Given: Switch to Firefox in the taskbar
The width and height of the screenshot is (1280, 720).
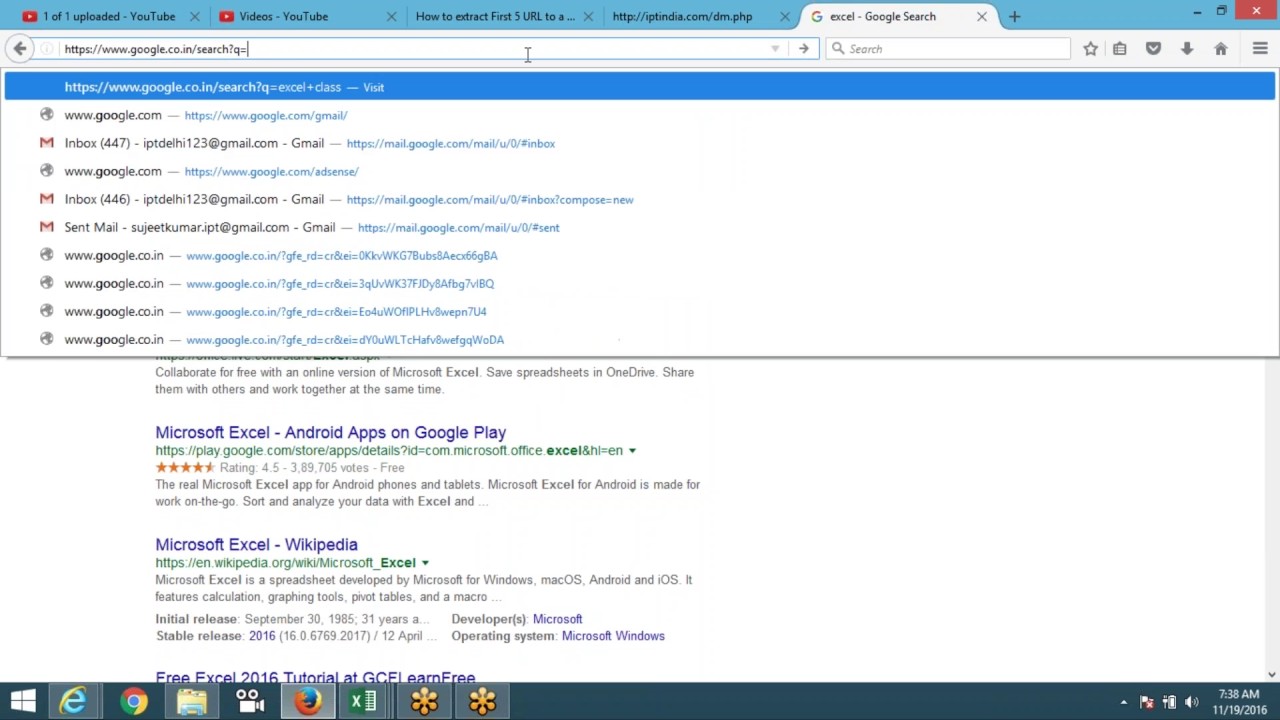Looking at the screenshot, I should tap(307, 701).
